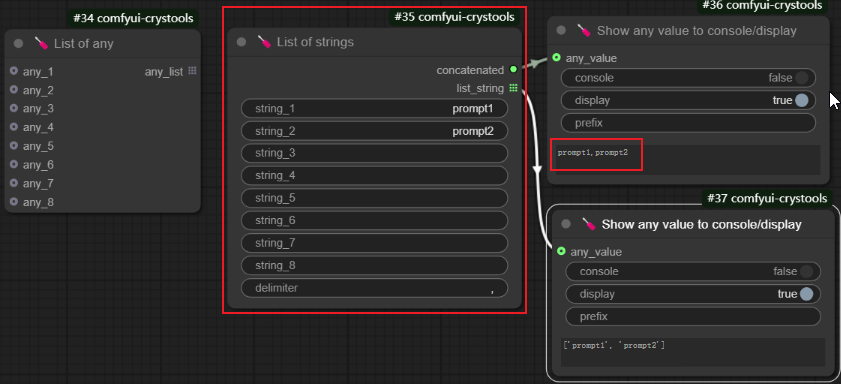Click the ['prompt1', 'prompt2'] output text box

coord(693,352)
